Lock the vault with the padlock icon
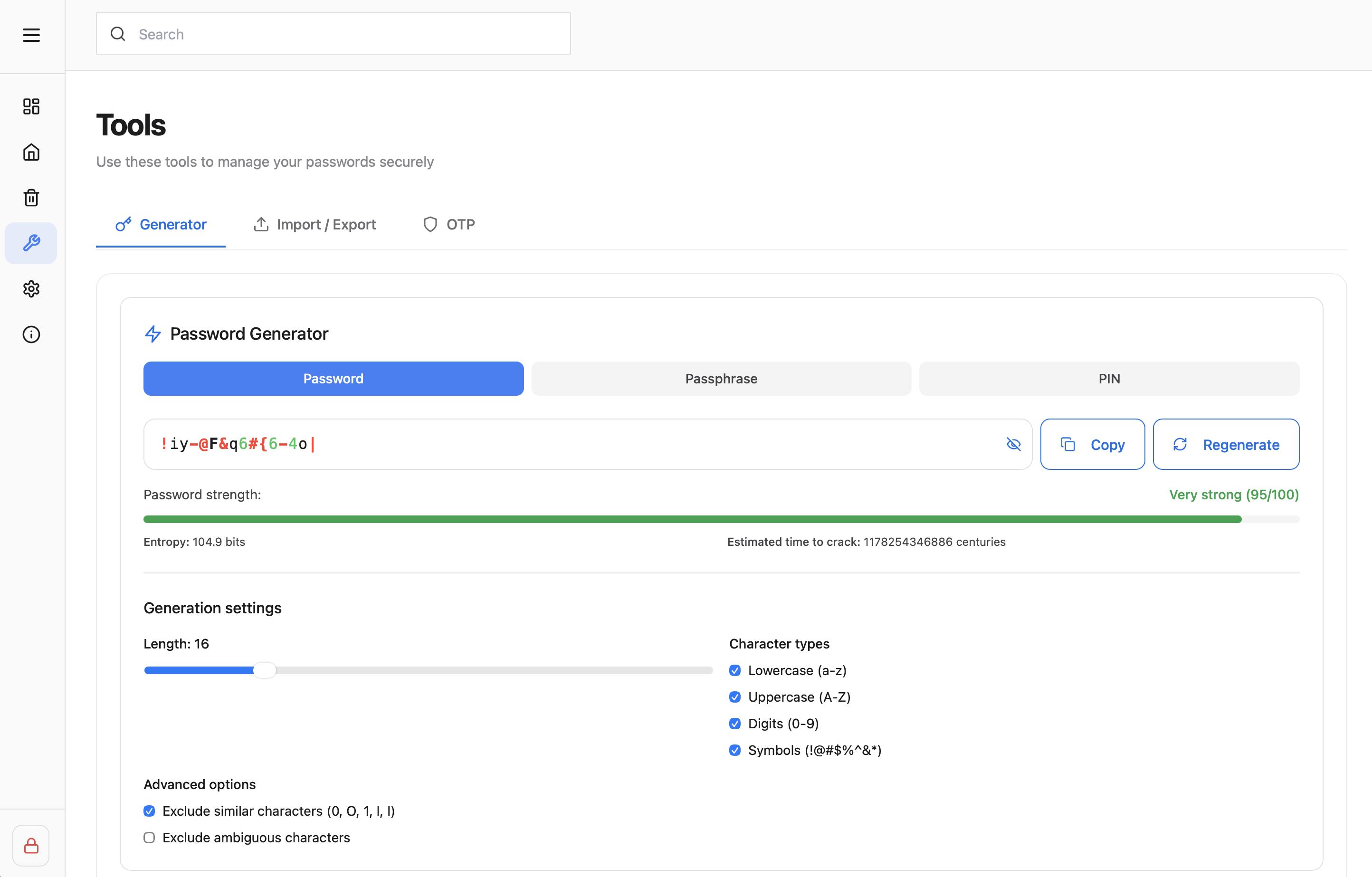Screen dimensions: 1372x877 click(31, 846)
